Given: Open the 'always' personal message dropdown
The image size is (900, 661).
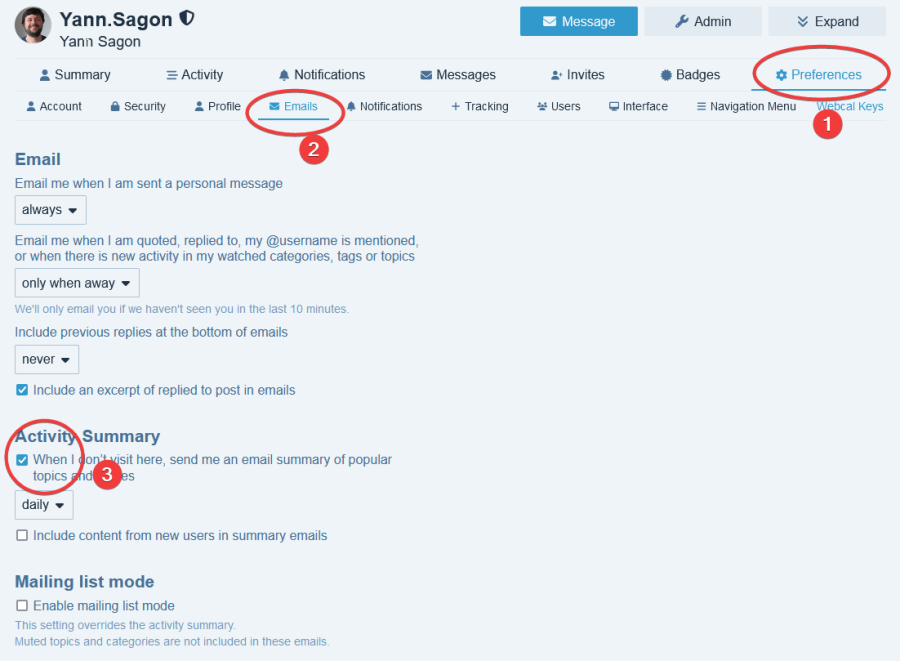Looking at the screenshot, I should [x=51, y=210].
